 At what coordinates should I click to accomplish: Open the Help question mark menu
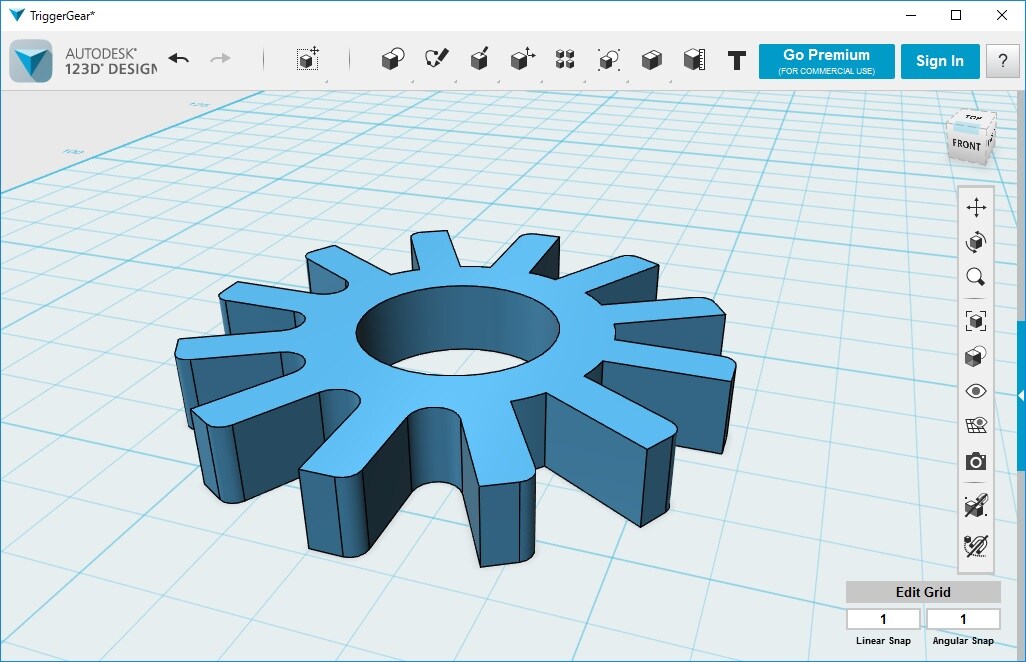point(1002,61)
